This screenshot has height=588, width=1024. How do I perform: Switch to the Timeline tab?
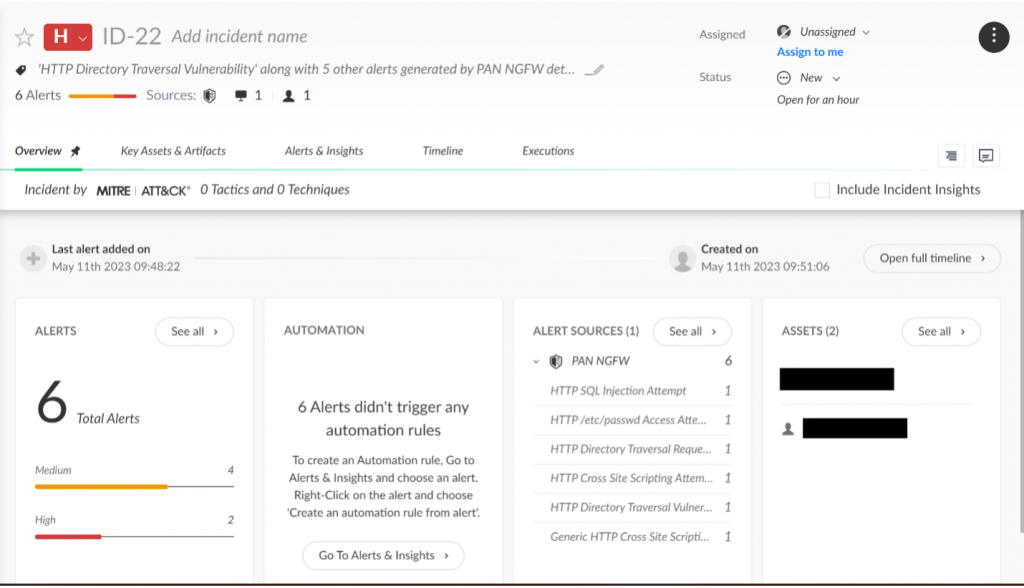tap(442, 151)
